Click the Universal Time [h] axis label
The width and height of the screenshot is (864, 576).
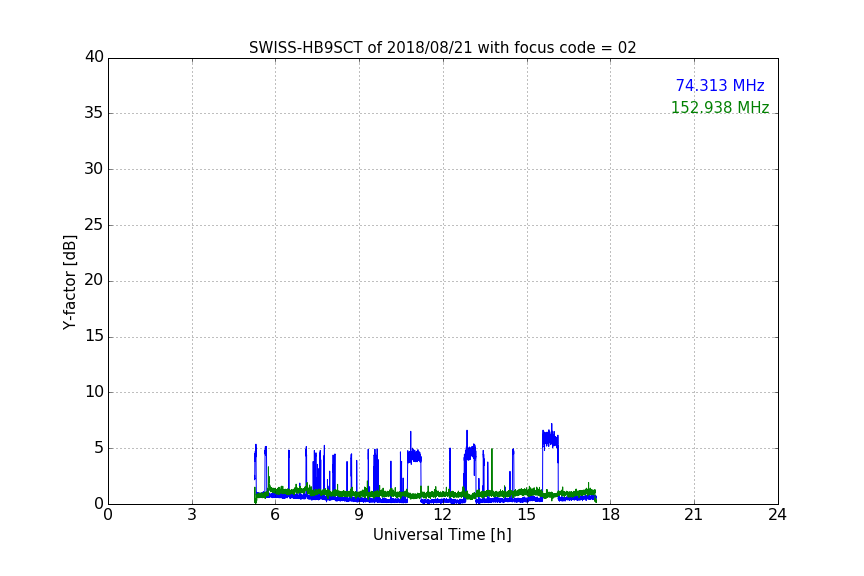click(x=442, y=535)
